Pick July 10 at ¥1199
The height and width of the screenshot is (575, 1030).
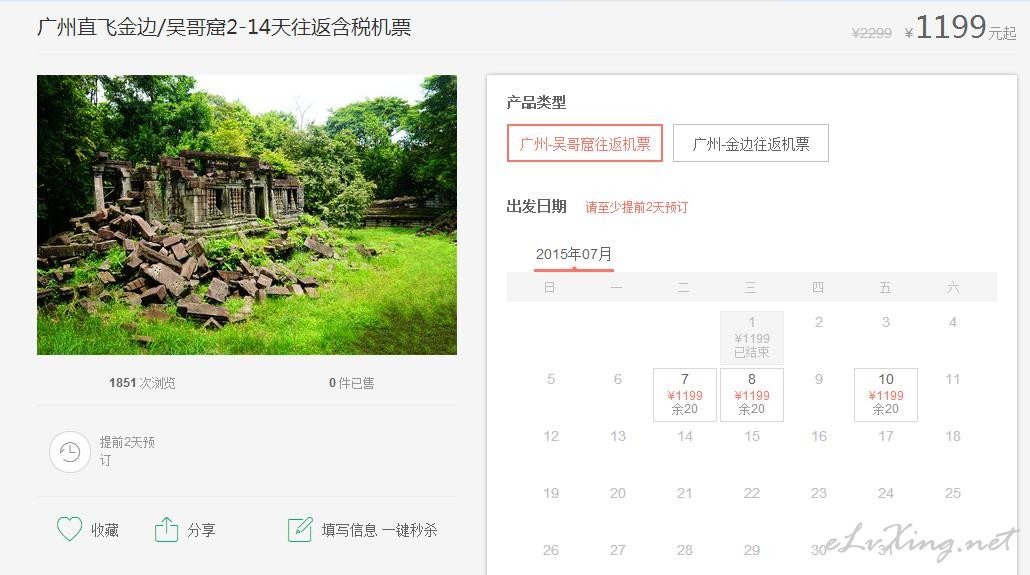pyautogui.click(x=885, y=394)
